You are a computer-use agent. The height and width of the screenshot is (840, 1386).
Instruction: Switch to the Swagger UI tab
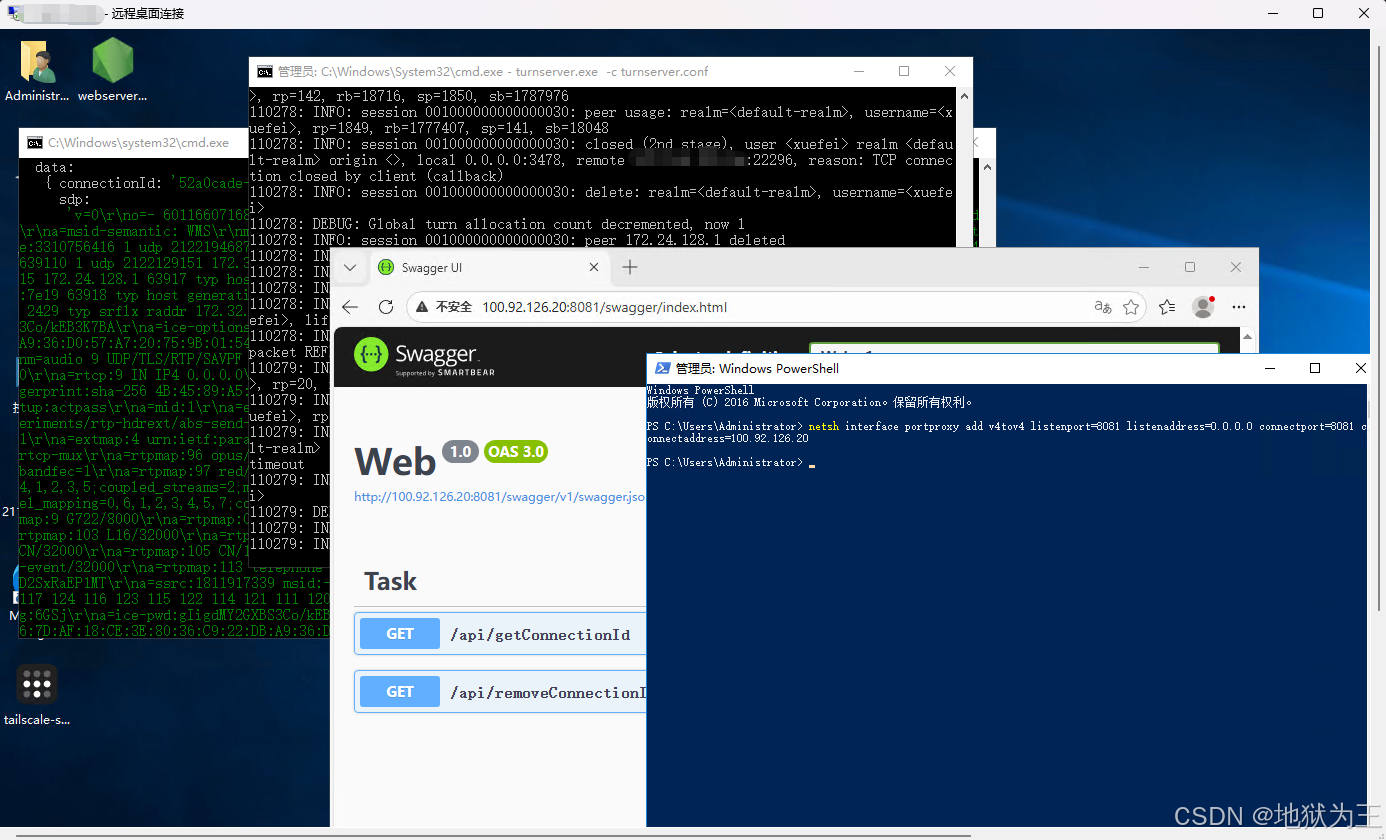click(x=488, y=267)
